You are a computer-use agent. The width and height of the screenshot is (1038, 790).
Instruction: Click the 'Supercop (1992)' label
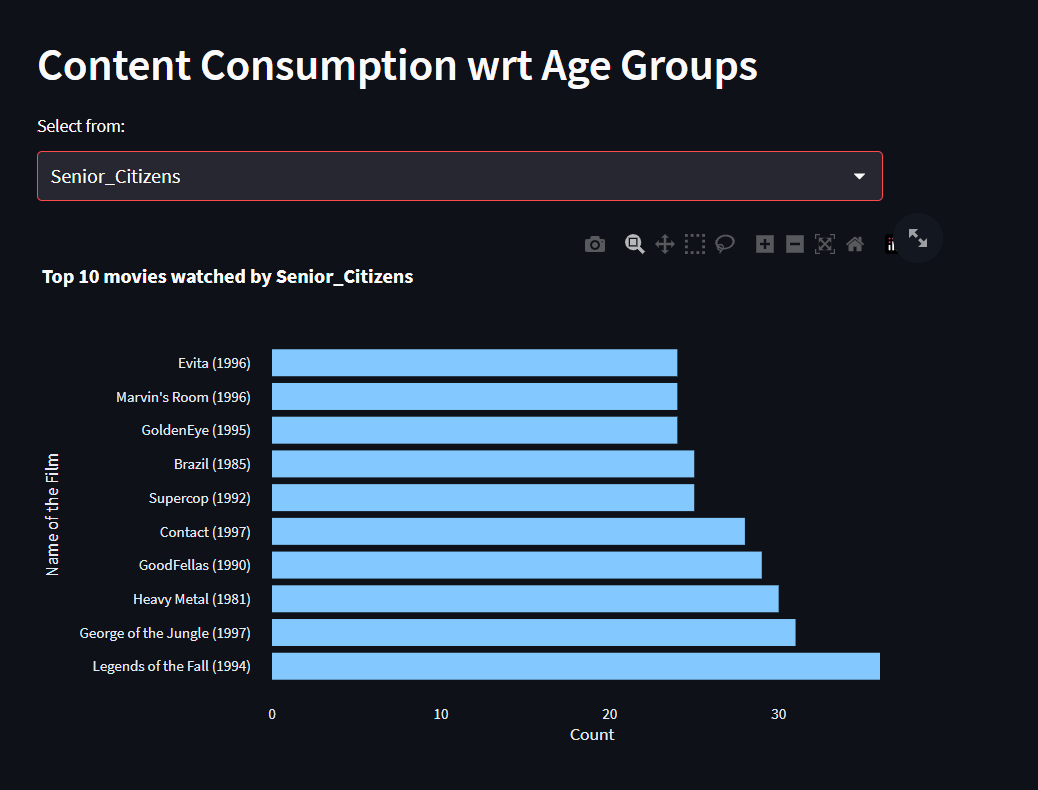[200, 498]
